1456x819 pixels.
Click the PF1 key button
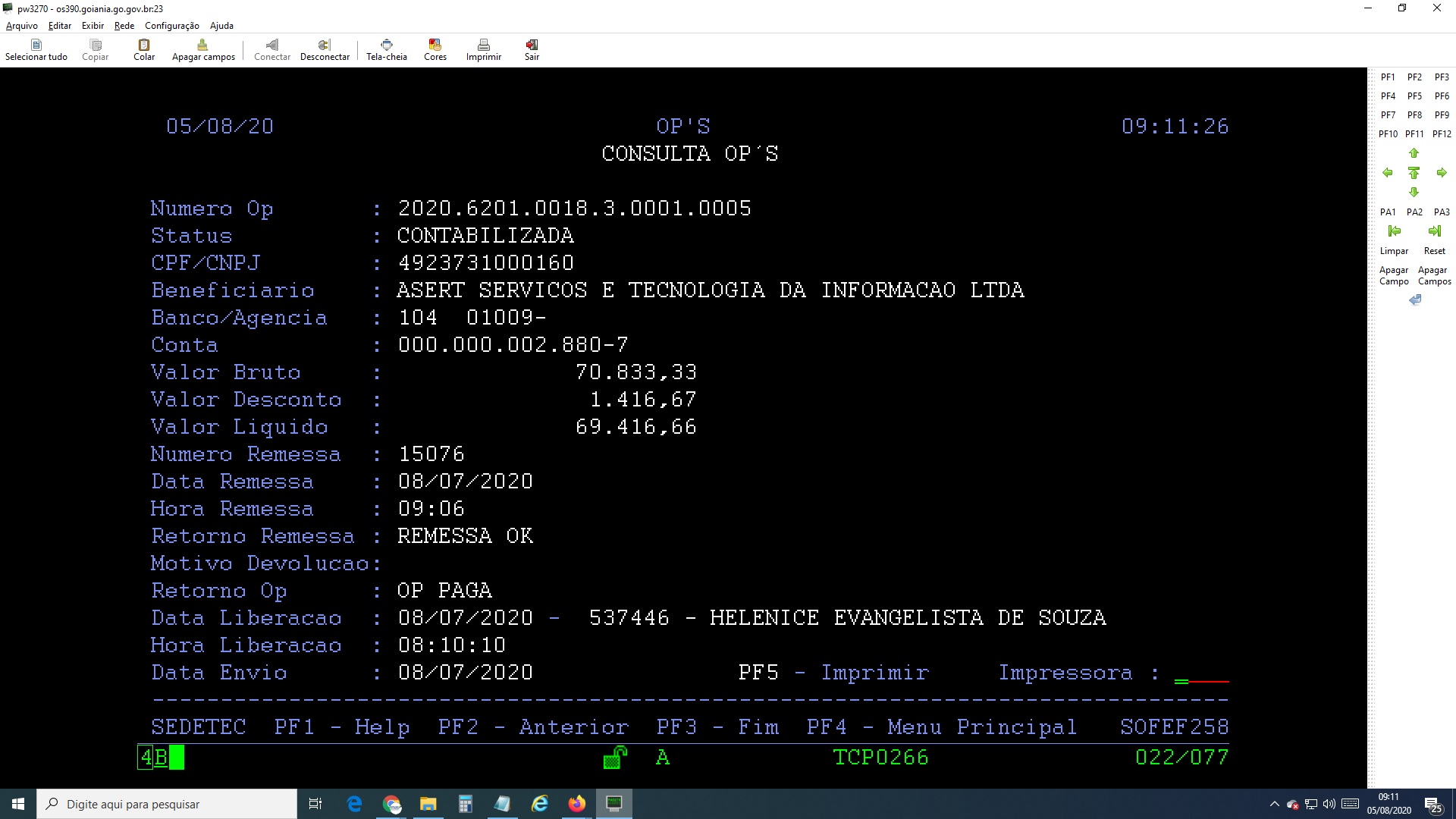click(x=1388, y=77)
